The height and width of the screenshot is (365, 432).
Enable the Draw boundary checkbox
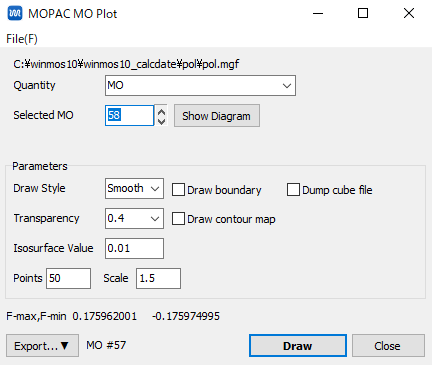click(178, 190)
